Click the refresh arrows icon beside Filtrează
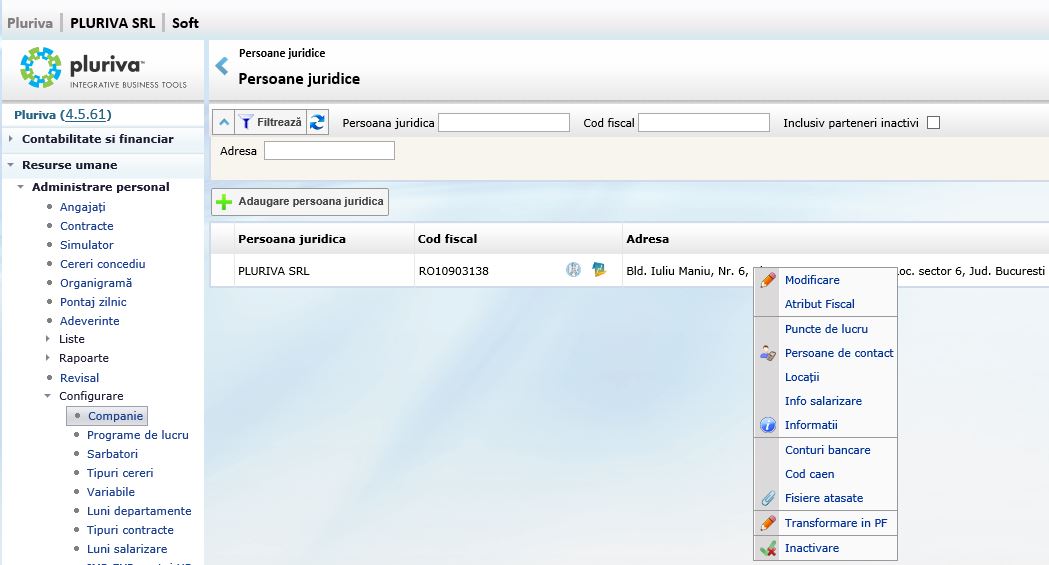 pos(317,122)
